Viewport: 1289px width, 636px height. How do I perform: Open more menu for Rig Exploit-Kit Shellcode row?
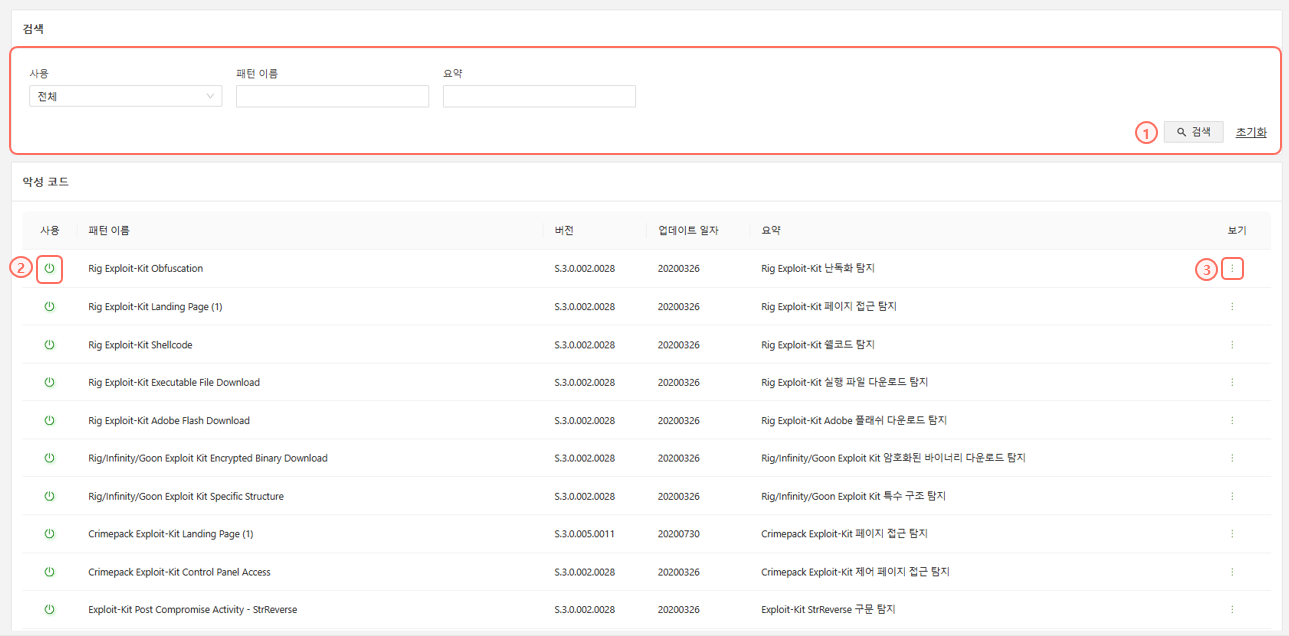[1232, 345]
